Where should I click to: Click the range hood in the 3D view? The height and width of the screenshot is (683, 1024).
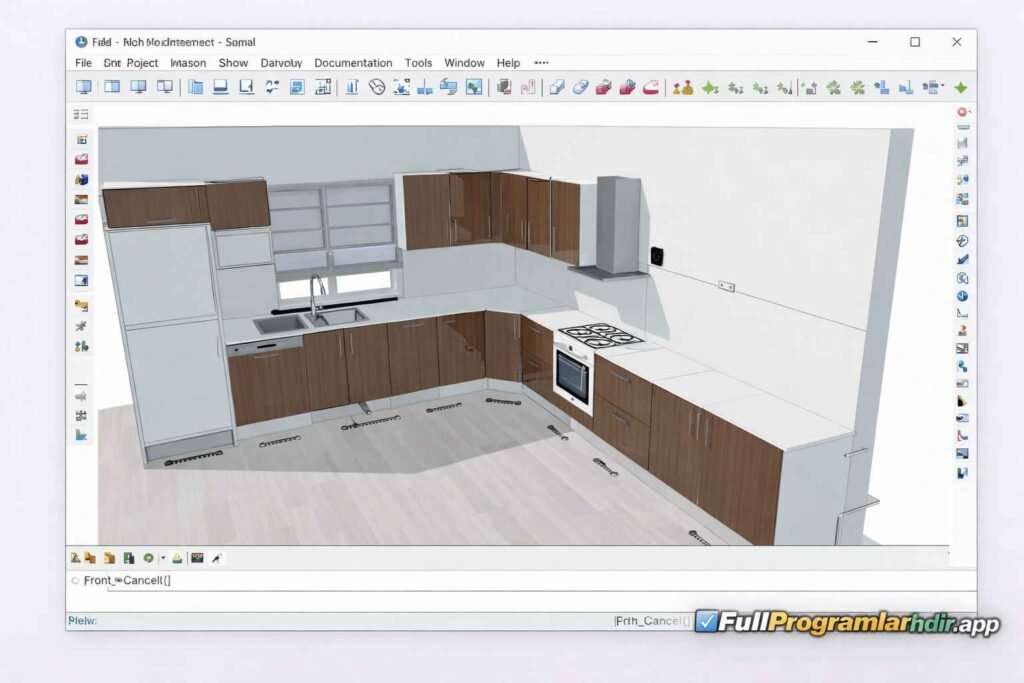click(616, 226)
